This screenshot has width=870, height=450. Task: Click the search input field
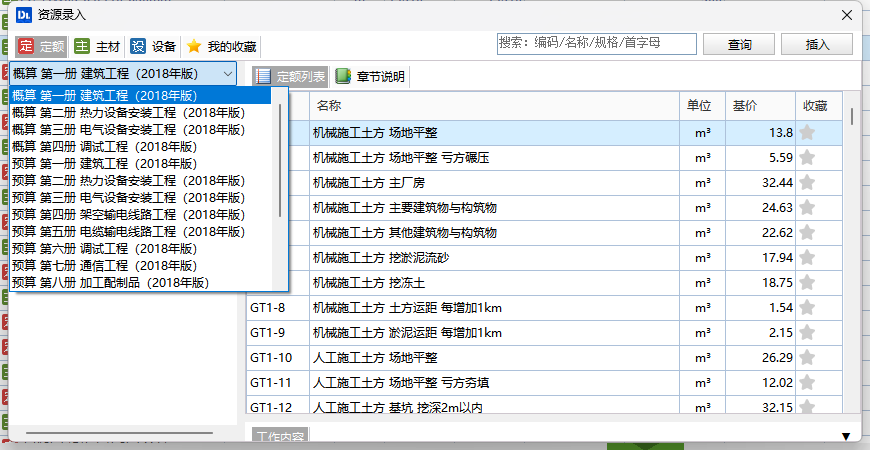(596, 44)
